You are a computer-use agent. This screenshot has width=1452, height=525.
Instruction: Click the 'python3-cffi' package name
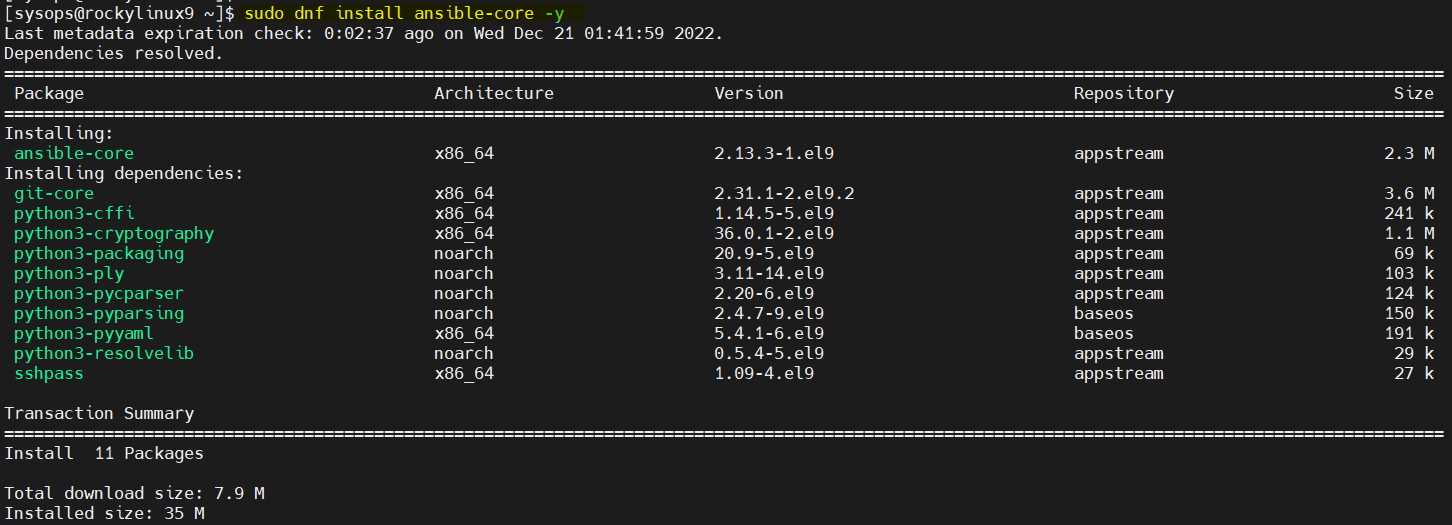[74, 213]
